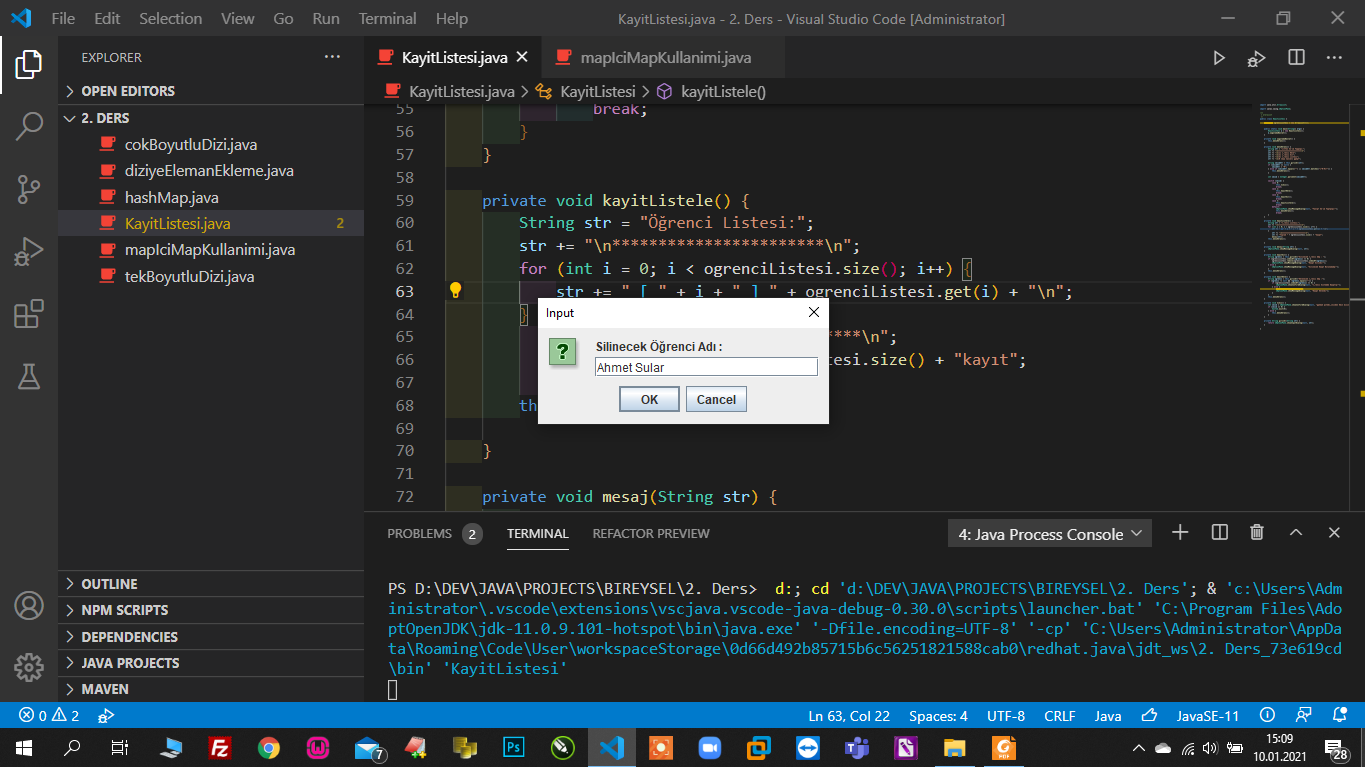Open the Search view in activity bar
The height and width of the screenshot is (767, 1365).
(x=29, y=126)
